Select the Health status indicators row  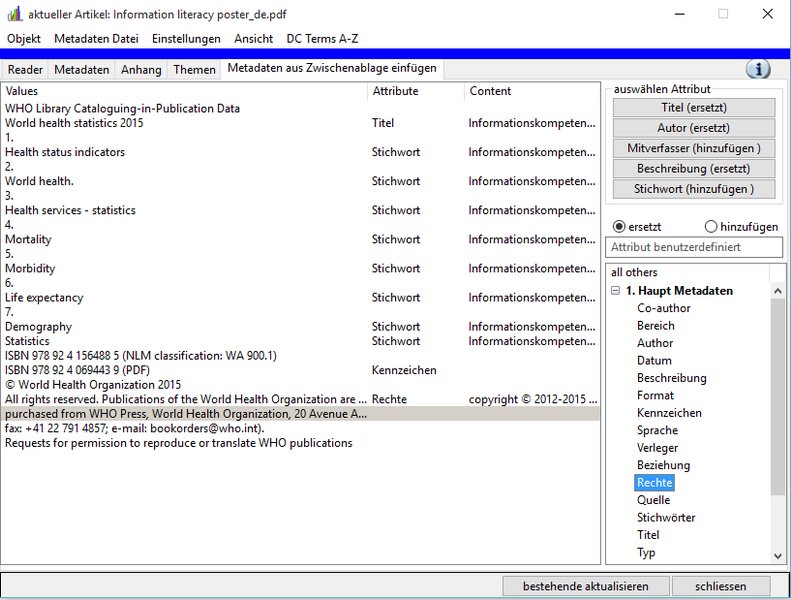pyautogui.click(x=300, y=152)
